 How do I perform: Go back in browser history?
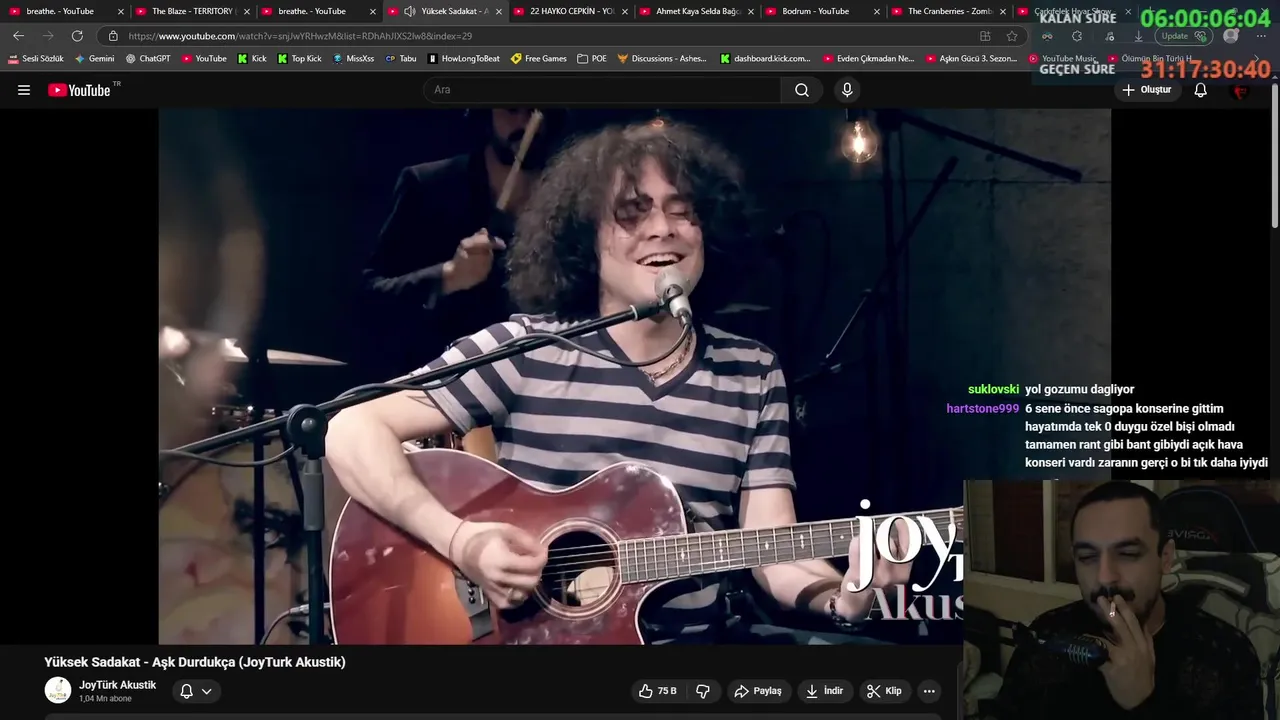pyautogui.click(x=18, y=36)
